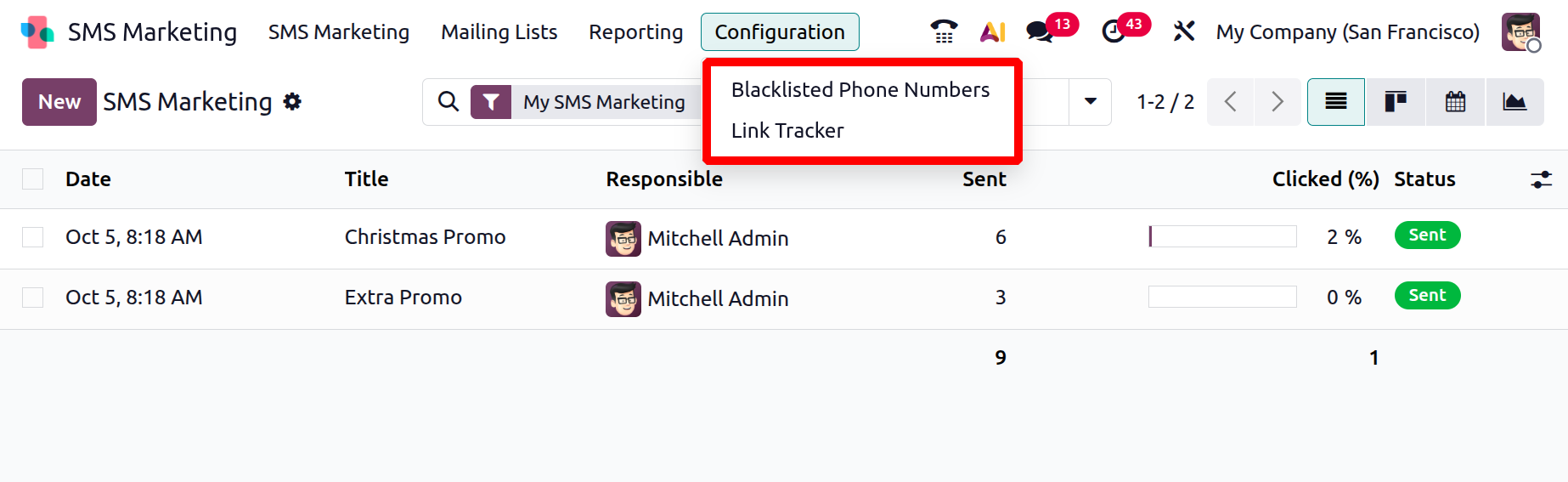Open the conversations messages icon

point(1040,31)
